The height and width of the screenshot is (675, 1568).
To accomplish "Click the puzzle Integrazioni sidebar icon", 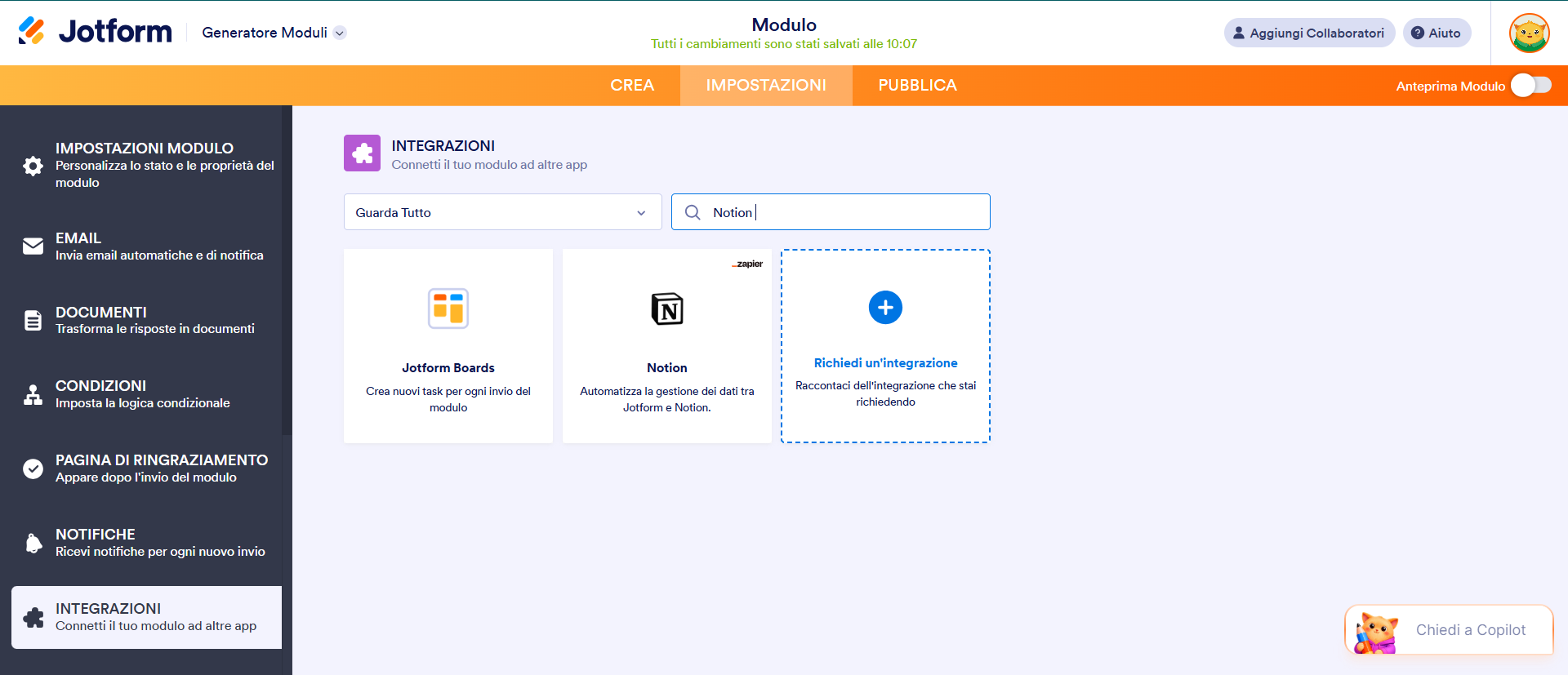I will click(33, 617).
